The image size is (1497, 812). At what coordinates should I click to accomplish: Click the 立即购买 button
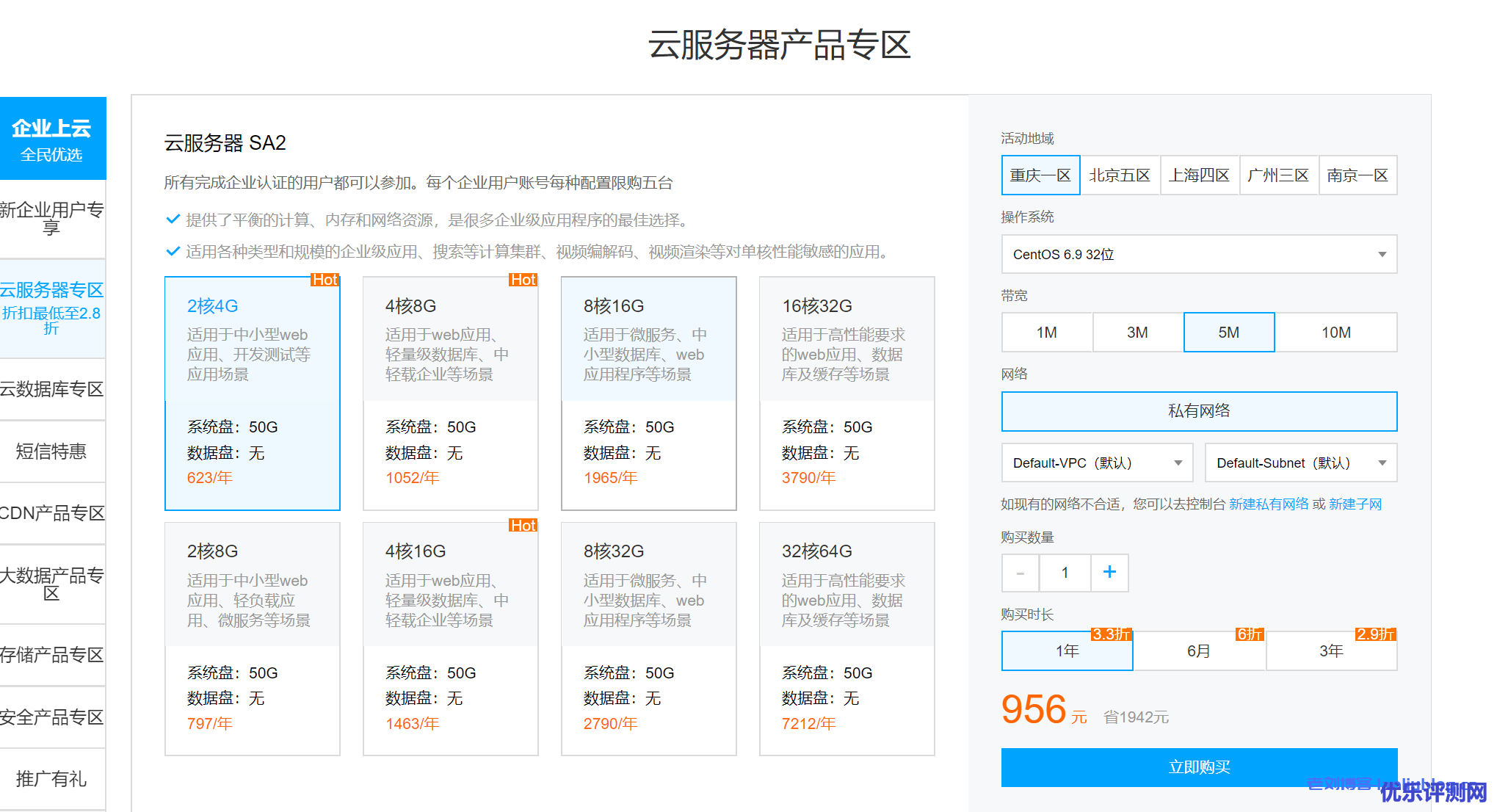pos(1199,767)
